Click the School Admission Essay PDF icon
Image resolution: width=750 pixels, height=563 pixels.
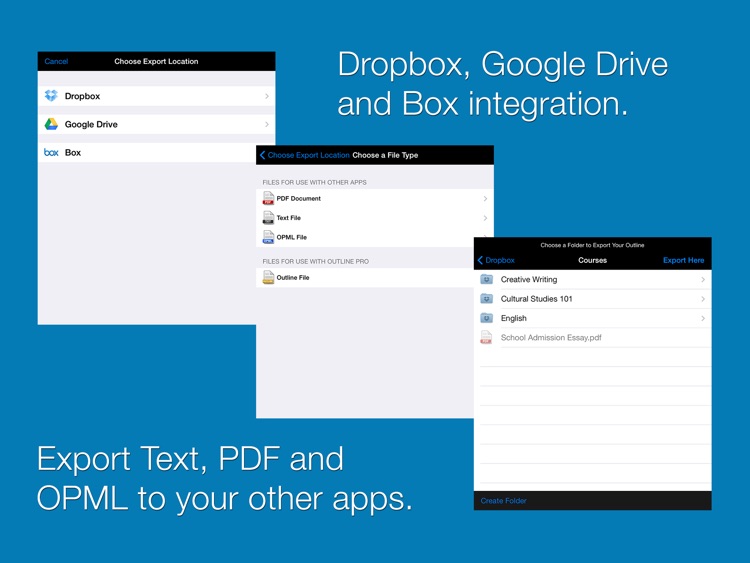point(486,337)
